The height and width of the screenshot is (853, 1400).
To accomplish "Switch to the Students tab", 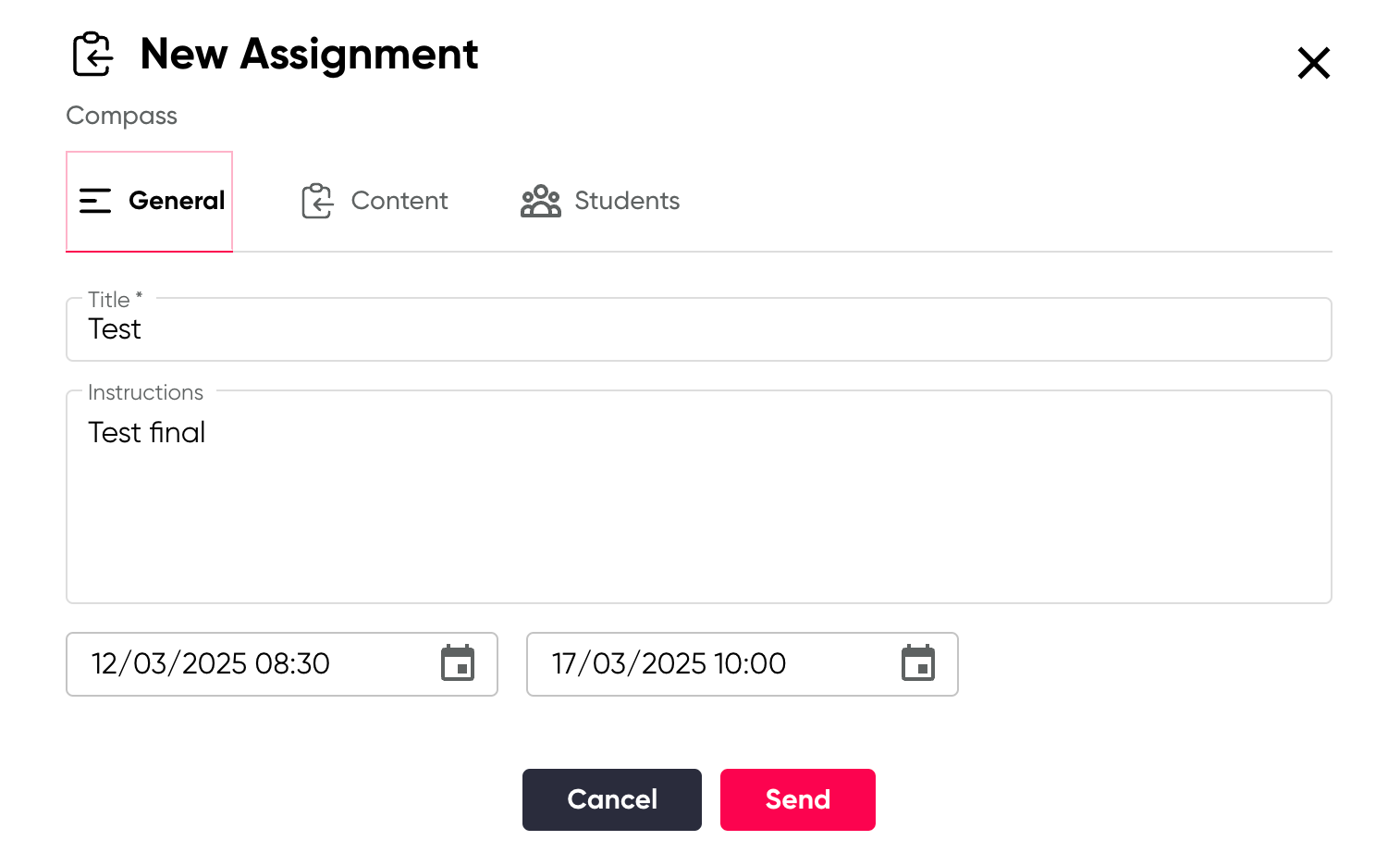I will pos(627,201).
